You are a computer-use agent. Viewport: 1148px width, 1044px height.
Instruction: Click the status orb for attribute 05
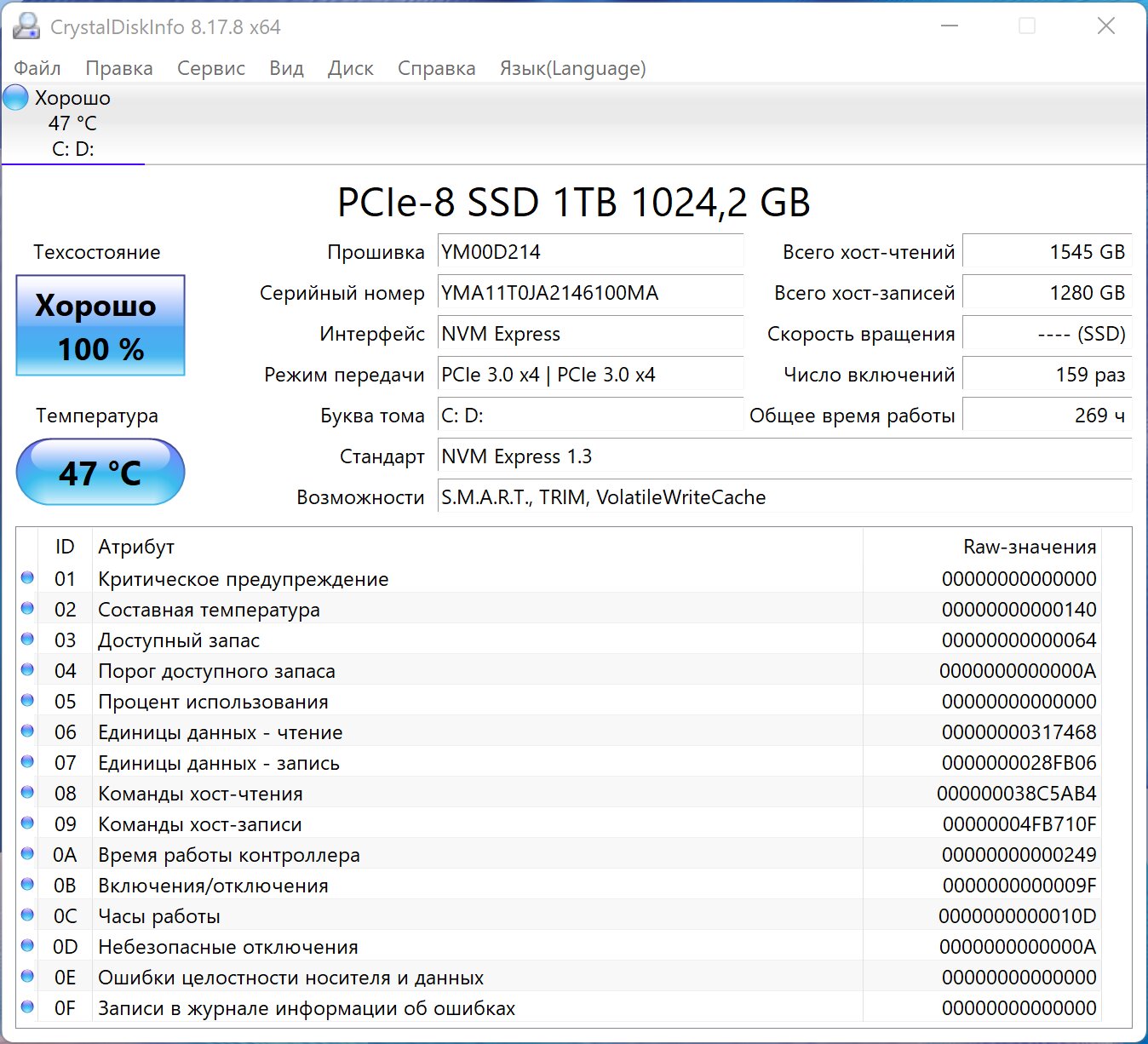point(27,700)
